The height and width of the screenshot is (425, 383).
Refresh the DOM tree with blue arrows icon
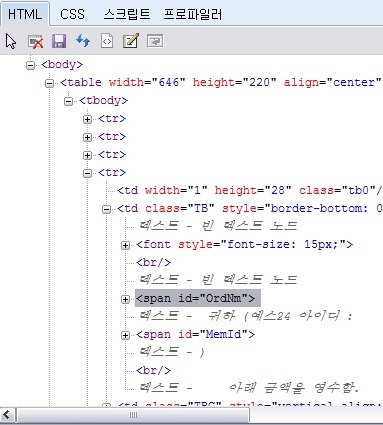(83, 41)
